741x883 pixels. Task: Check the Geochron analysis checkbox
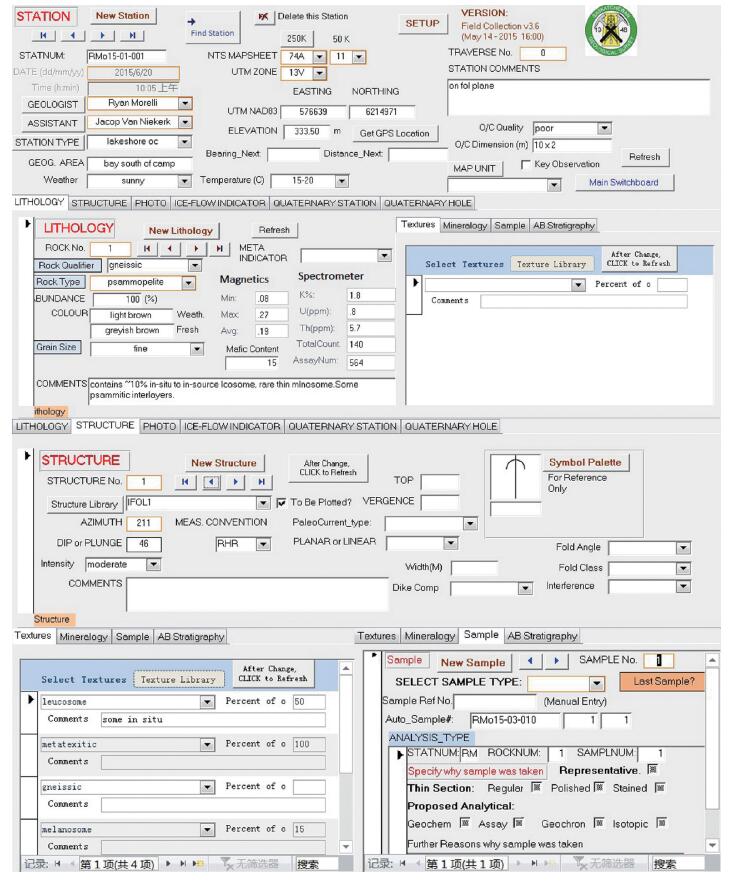pos(599,823)
